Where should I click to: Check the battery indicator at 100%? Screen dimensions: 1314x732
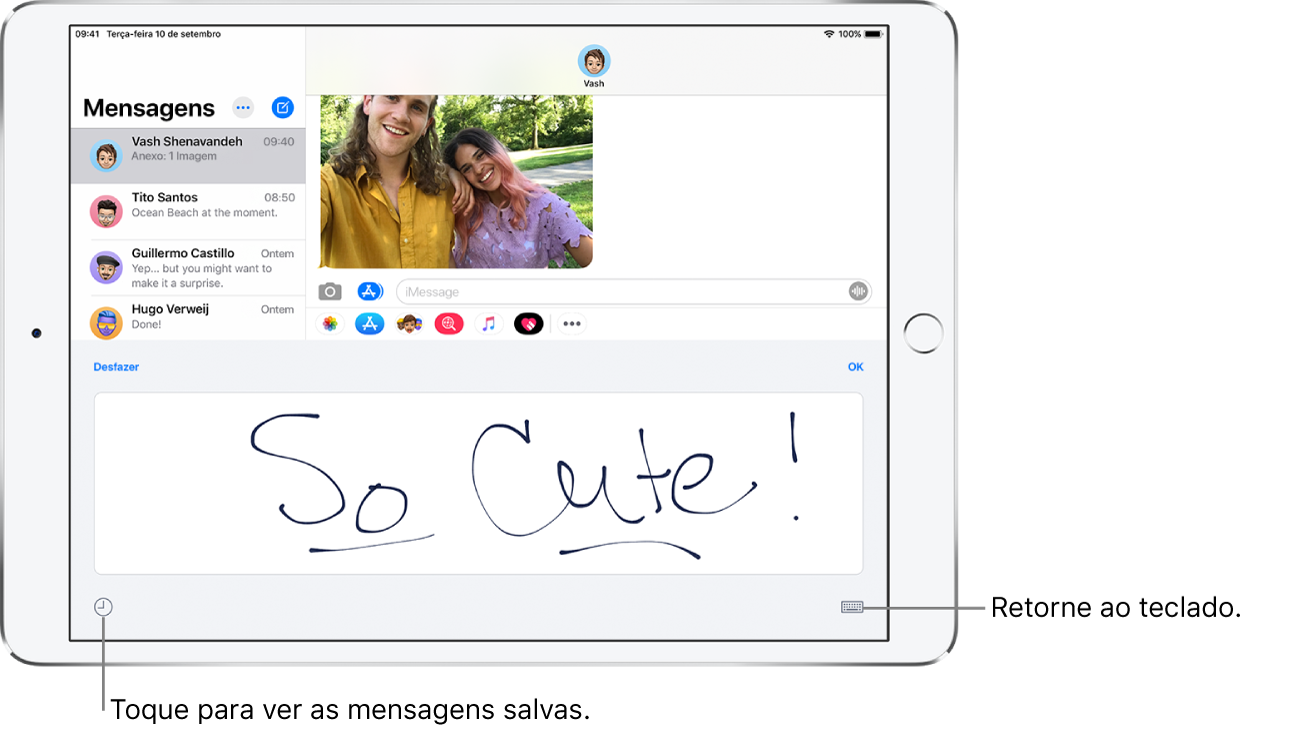[874, 34]
